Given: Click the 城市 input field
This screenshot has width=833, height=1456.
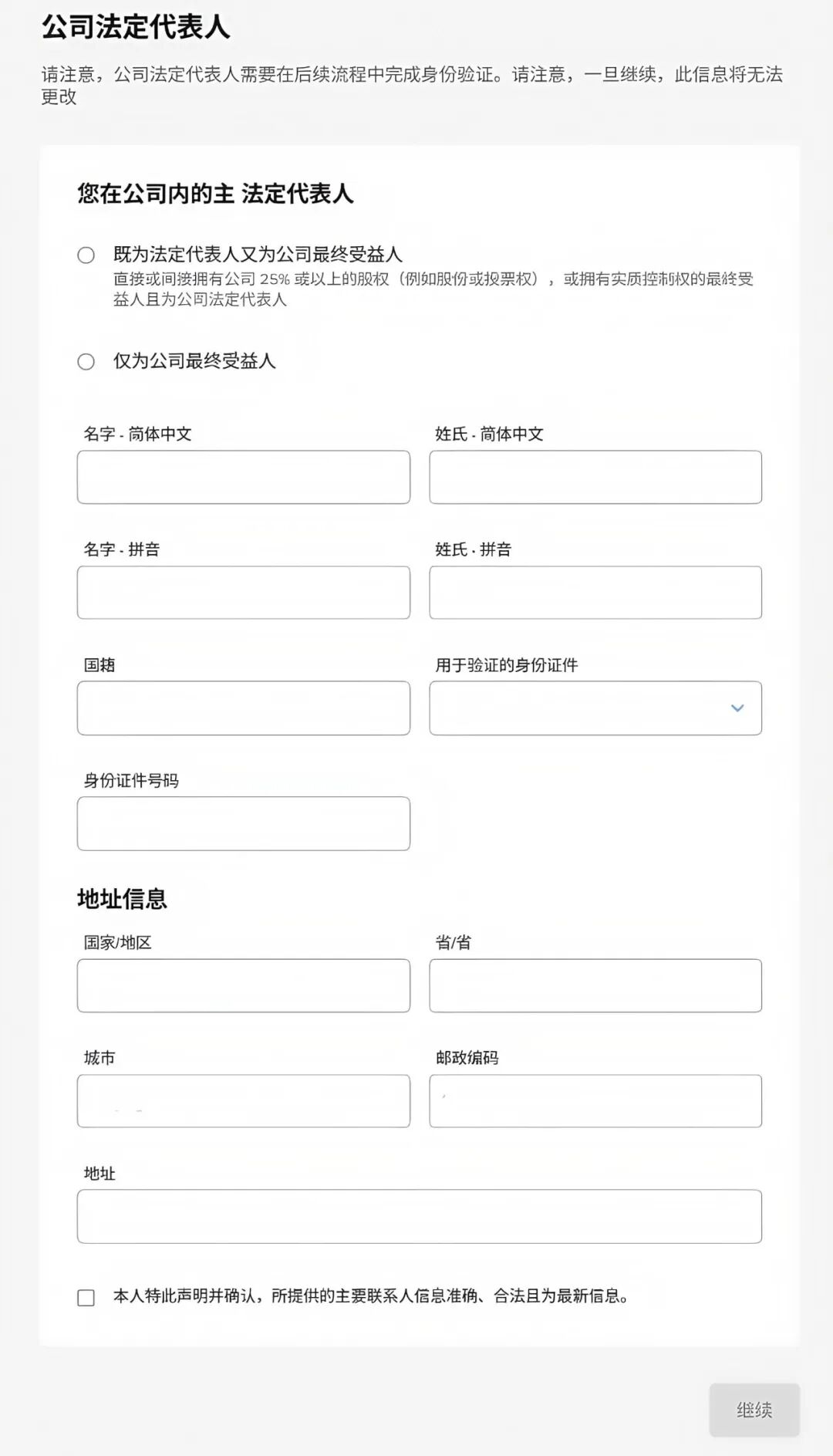Looking at the screenshot, I should tap(243, 1101).
